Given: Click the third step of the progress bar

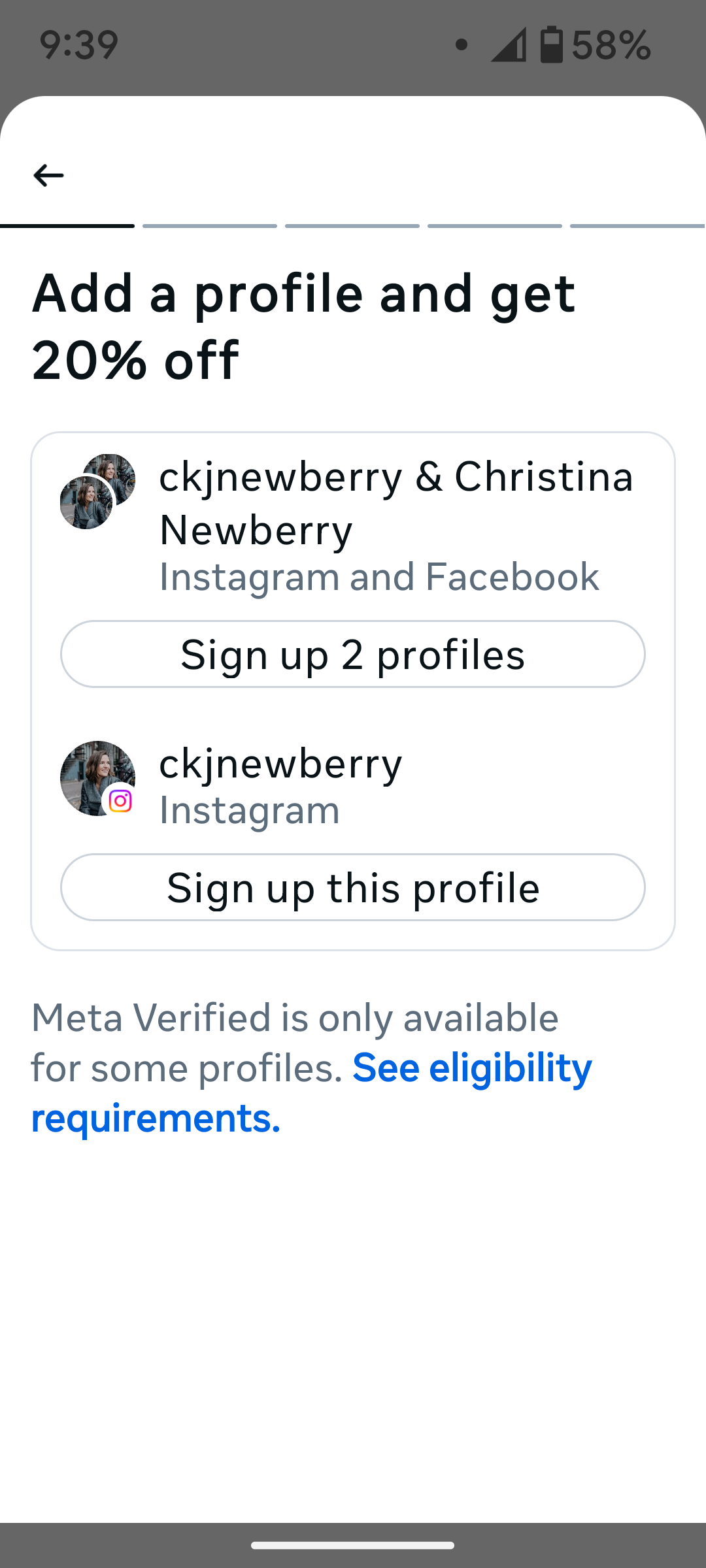Looking at the screenshot, I should pos(353,224).
